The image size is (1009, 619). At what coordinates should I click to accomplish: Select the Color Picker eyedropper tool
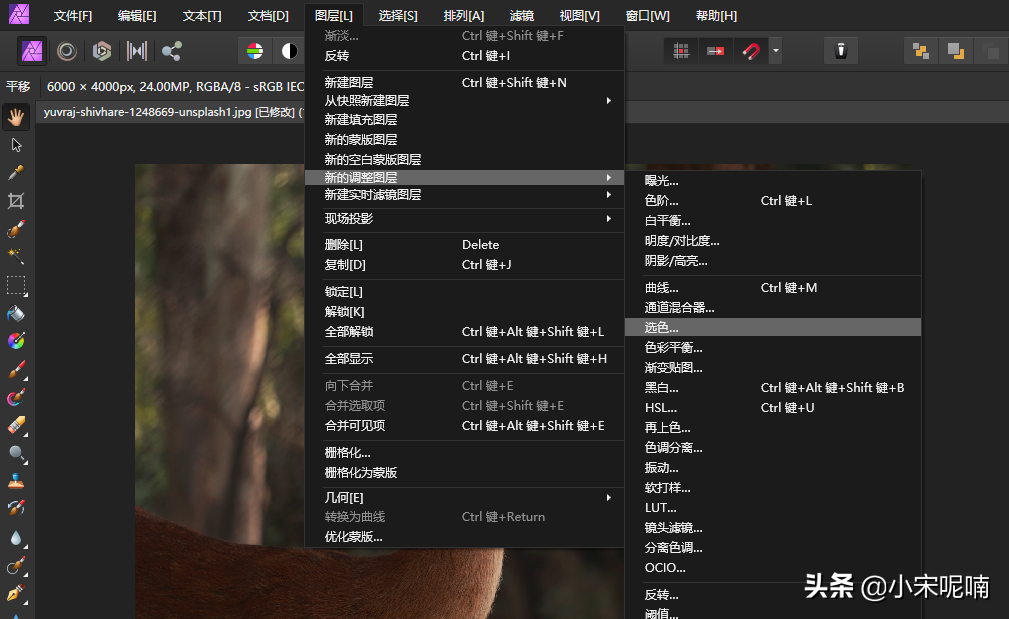coord(16,173)
